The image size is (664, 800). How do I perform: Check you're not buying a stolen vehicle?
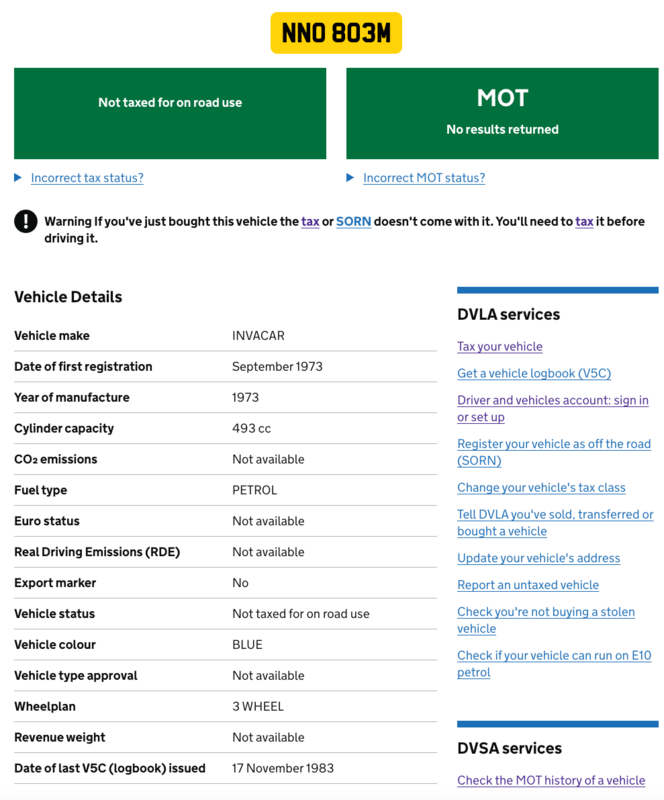coord(545,612)
